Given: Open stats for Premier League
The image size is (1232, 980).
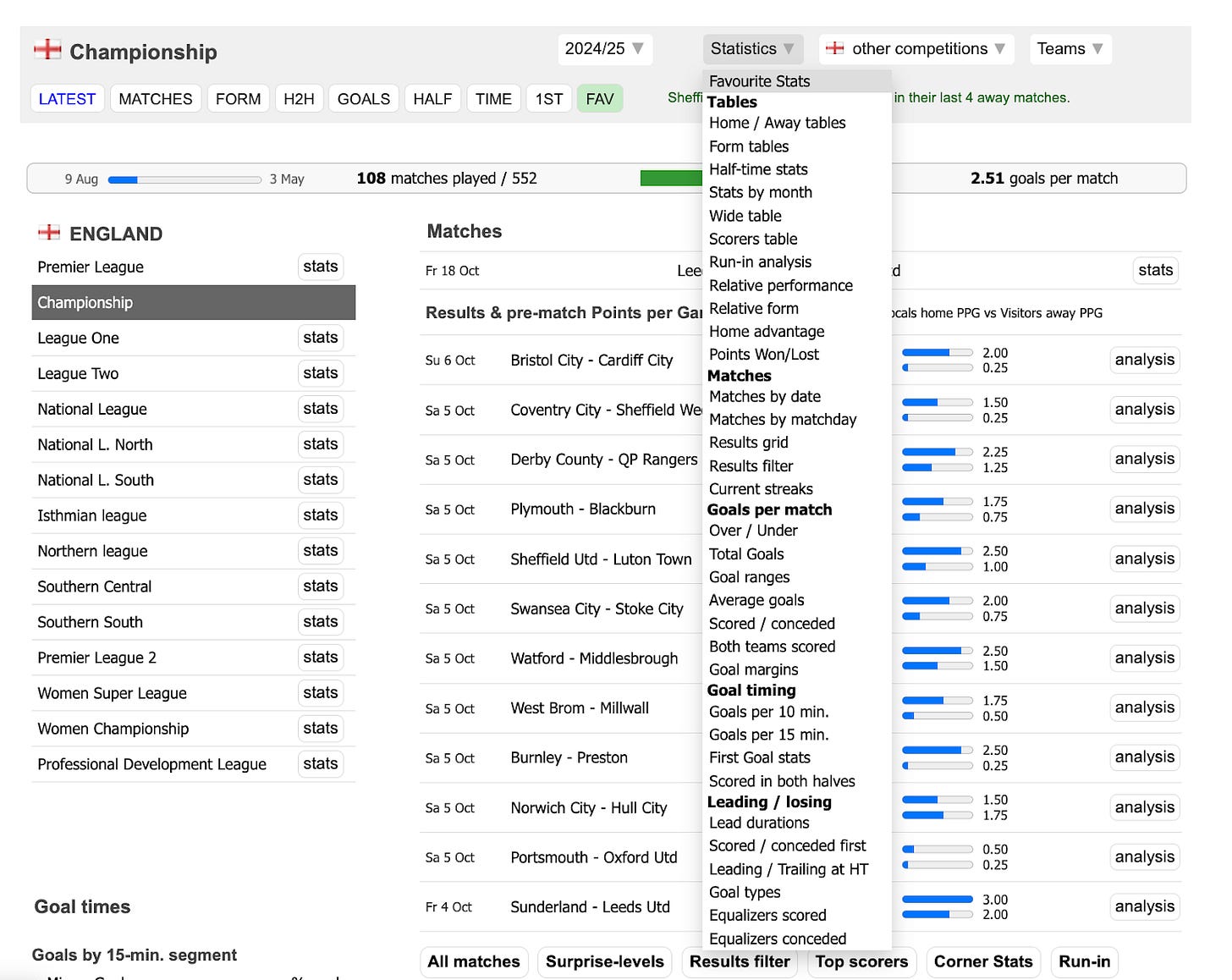Looking at the screenshot, I should [321, 267].
